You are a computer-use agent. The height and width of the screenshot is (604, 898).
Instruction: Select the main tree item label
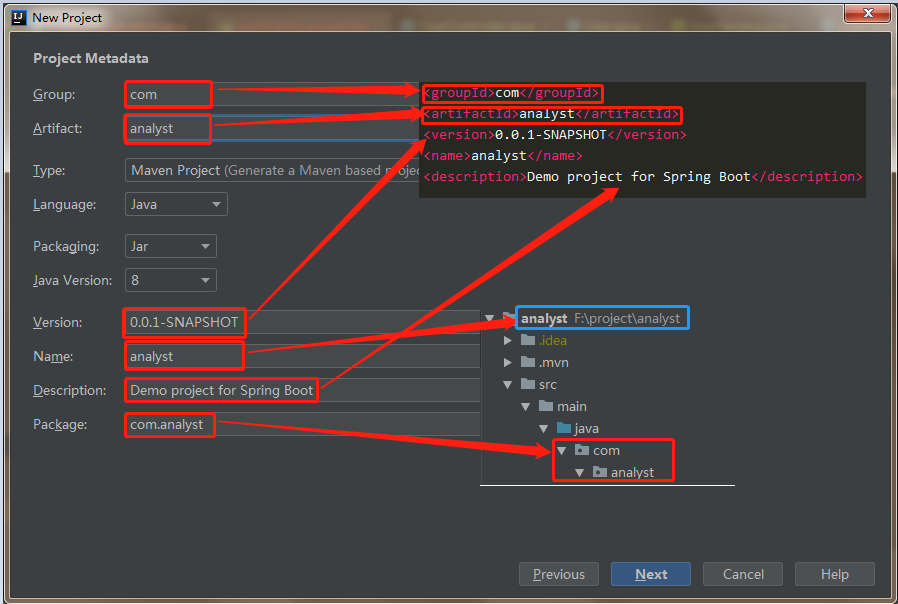click(x=572, y=406)
